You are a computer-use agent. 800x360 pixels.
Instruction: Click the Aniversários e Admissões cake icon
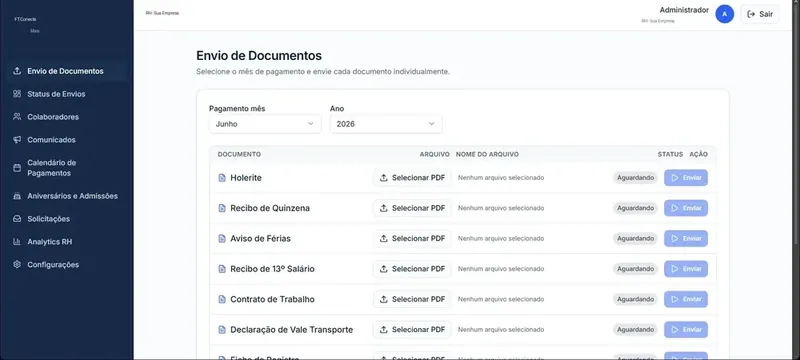pos(17,196)
